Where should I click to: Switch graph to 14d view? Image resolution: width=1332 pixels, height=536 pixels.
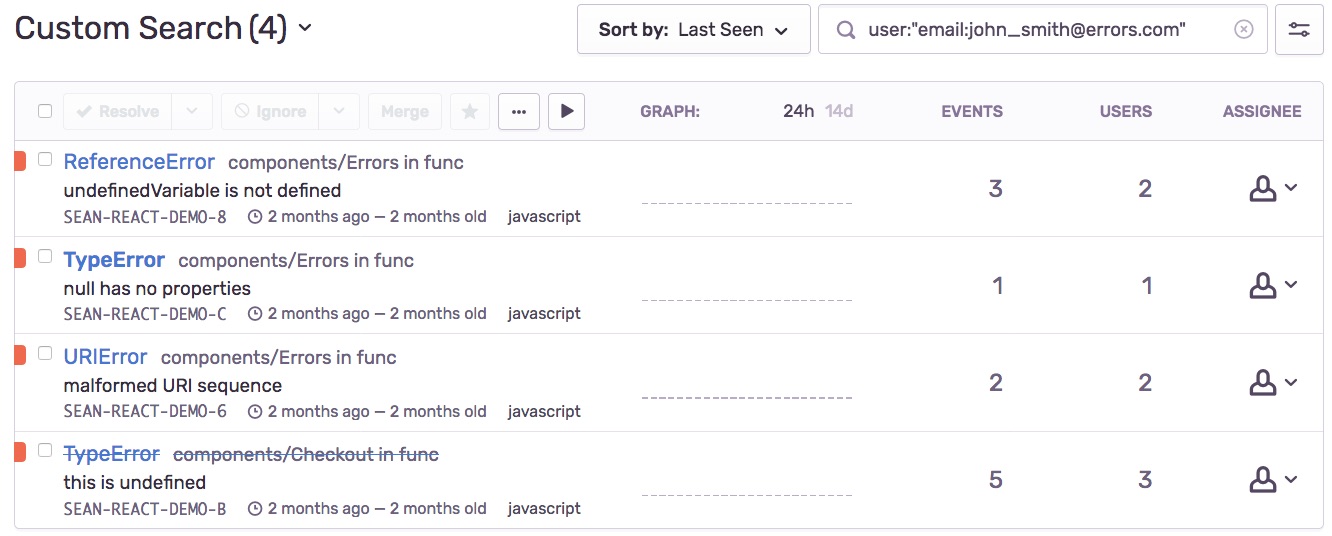[839, 111]
